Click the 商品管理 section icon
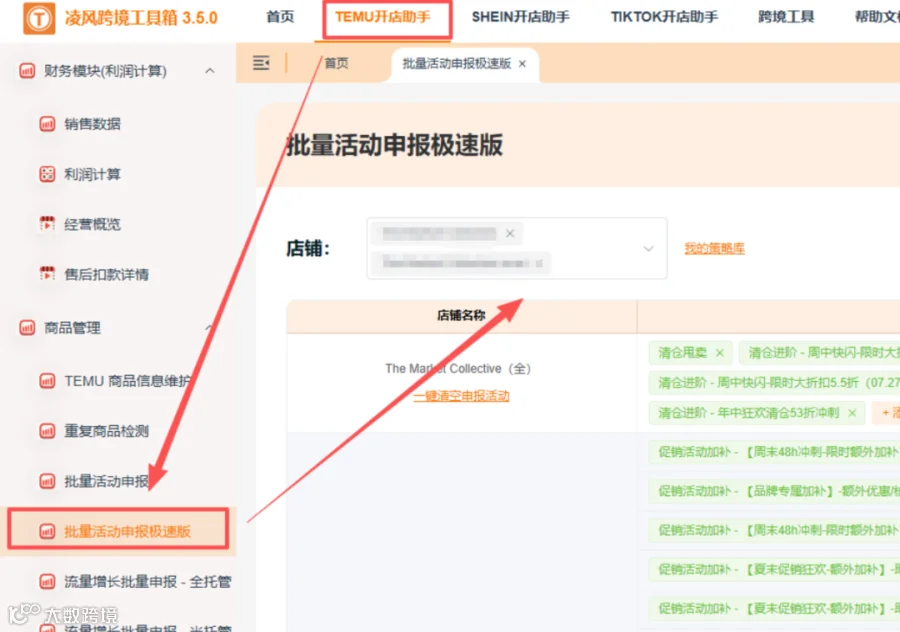The height and width of the screenshot is (632, 900). coord(27,327)
